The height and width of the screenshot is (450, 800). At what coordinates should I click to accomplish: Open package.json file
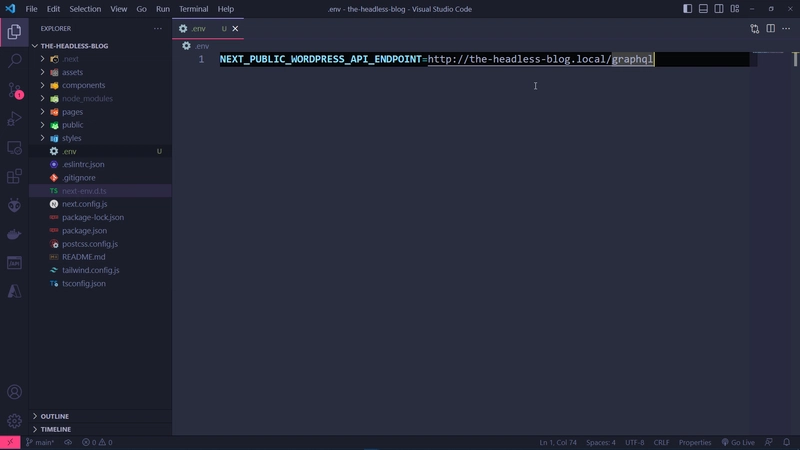click(x=100, y=231)
